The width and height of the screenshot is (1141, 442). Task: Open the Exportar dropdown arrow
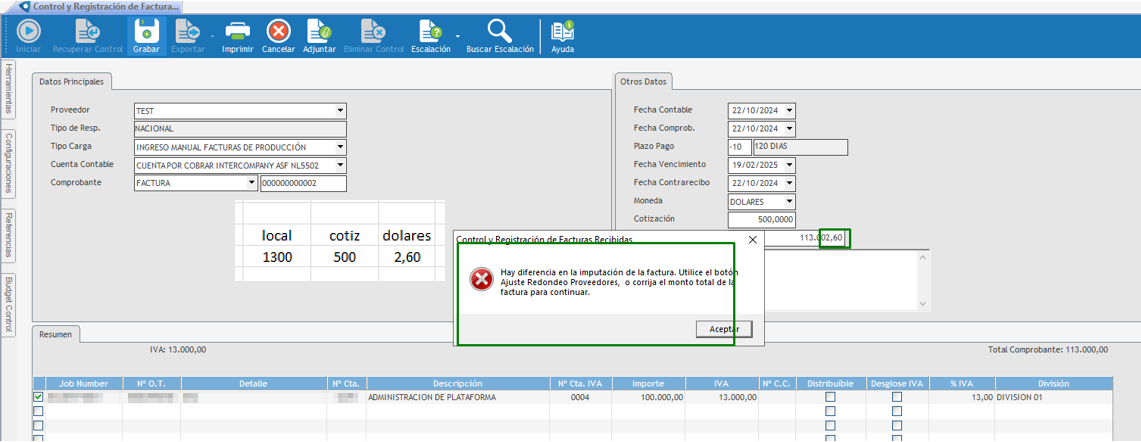(212, 36)
